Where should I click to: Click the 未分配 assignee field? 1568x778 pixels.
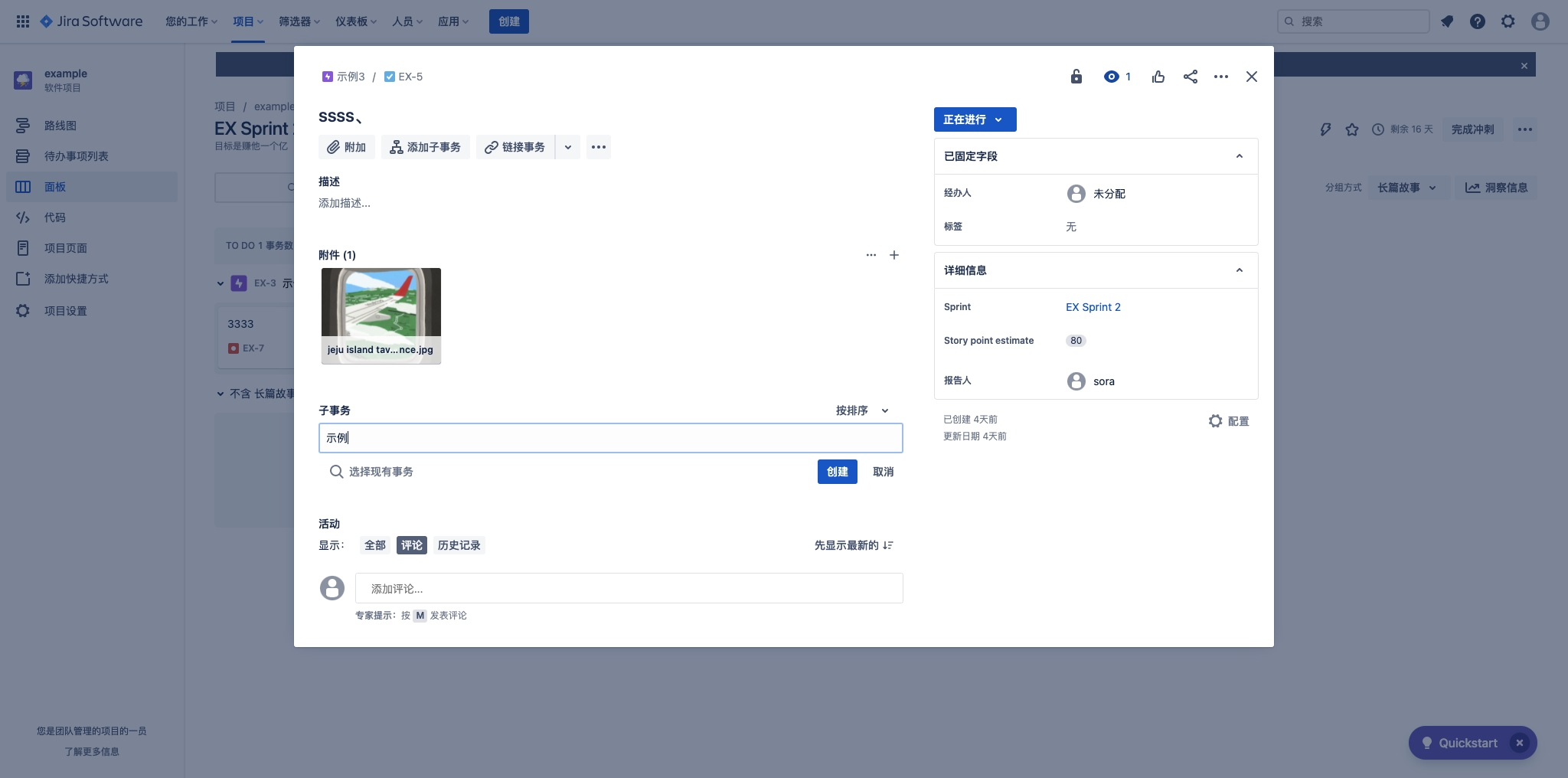(1096, 194)
